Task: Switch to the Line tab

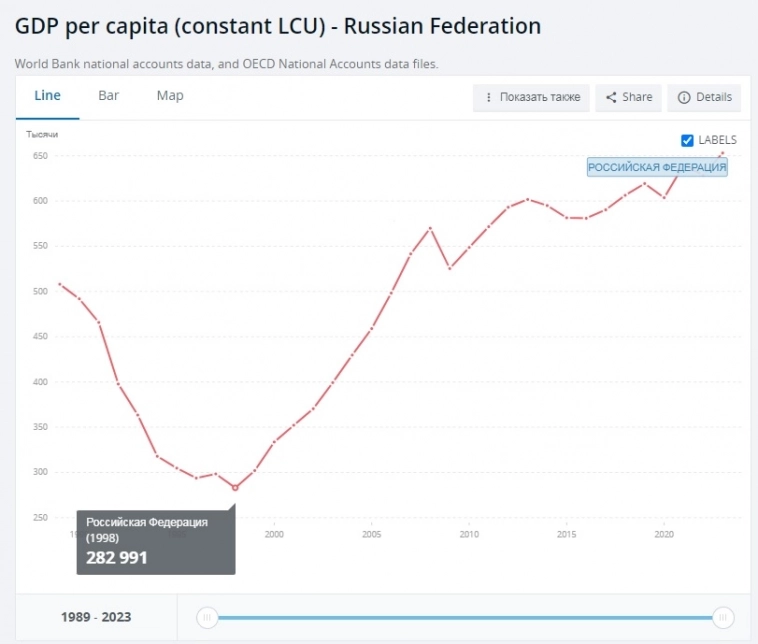Action: (47, 96)
